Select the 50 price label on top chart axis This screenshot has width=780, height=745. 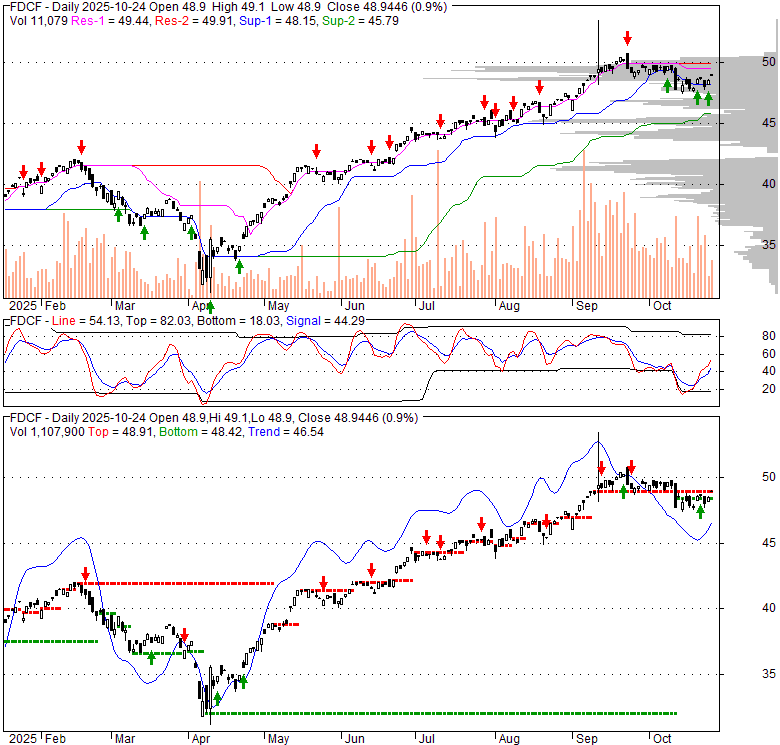click(x=769, y=62)
